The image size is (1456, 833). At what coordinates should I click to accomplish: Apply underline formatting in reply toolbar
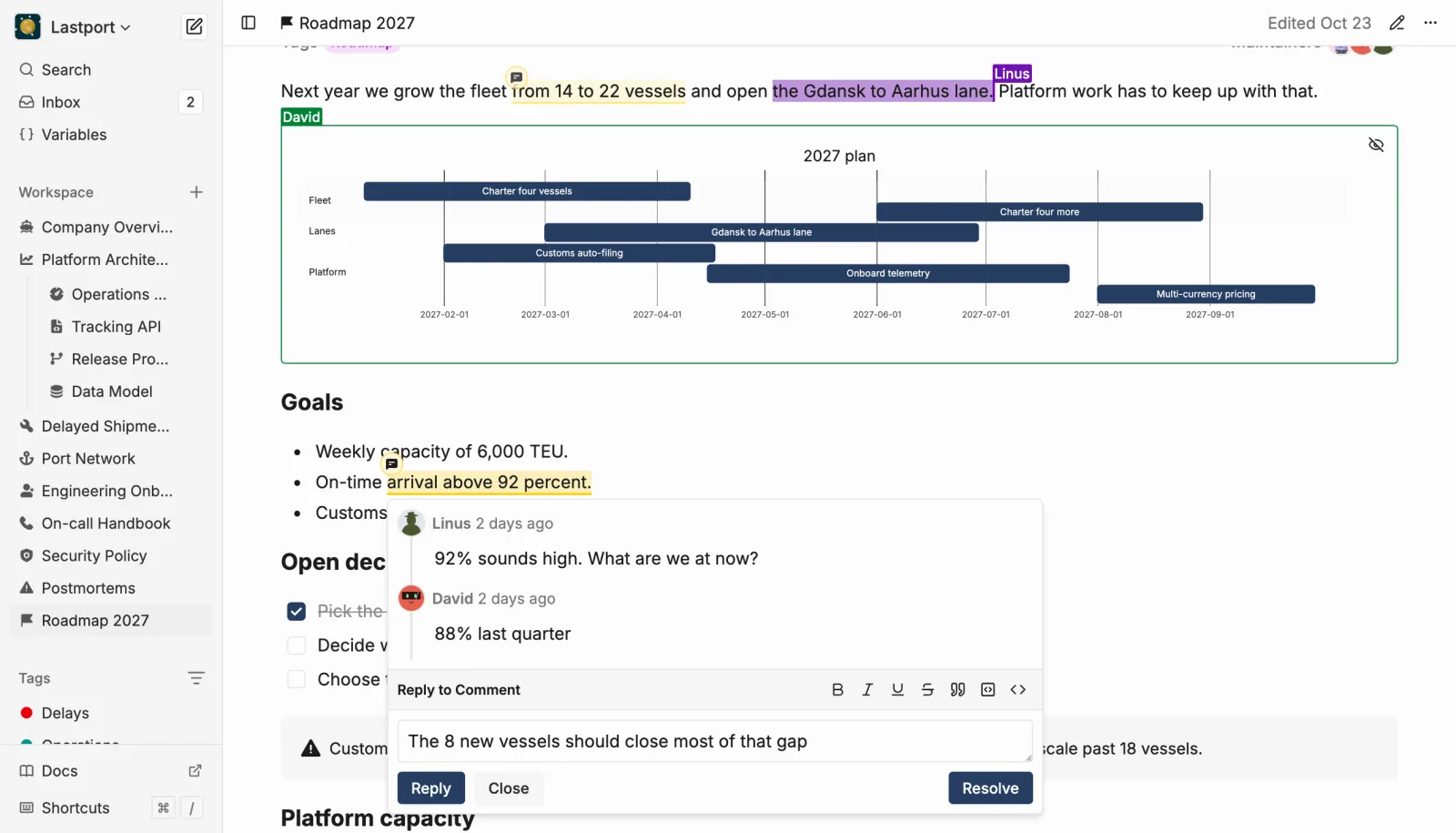[897, 690]
